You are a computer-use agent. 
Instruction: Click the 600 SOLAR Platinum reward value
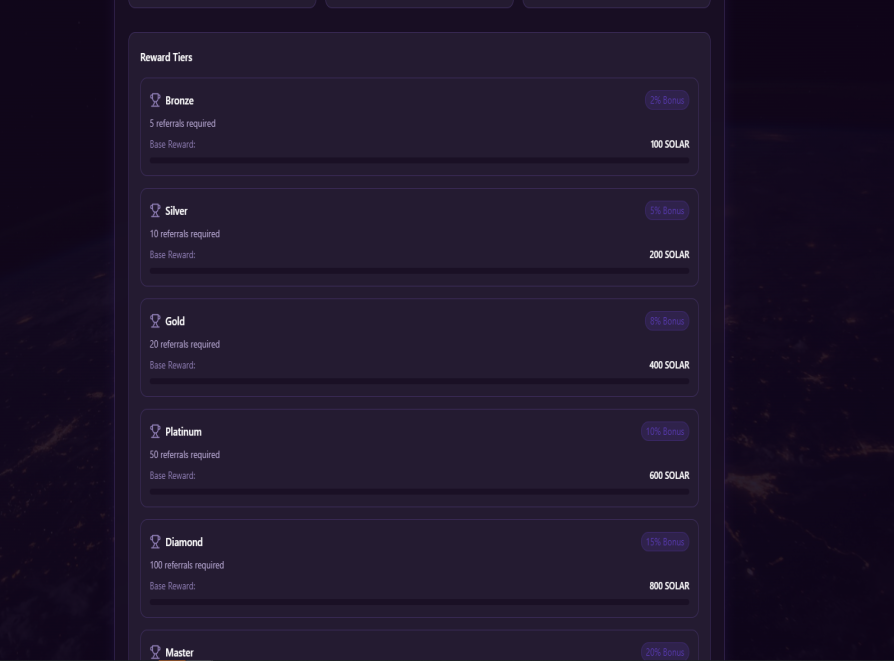pos(669,476)
